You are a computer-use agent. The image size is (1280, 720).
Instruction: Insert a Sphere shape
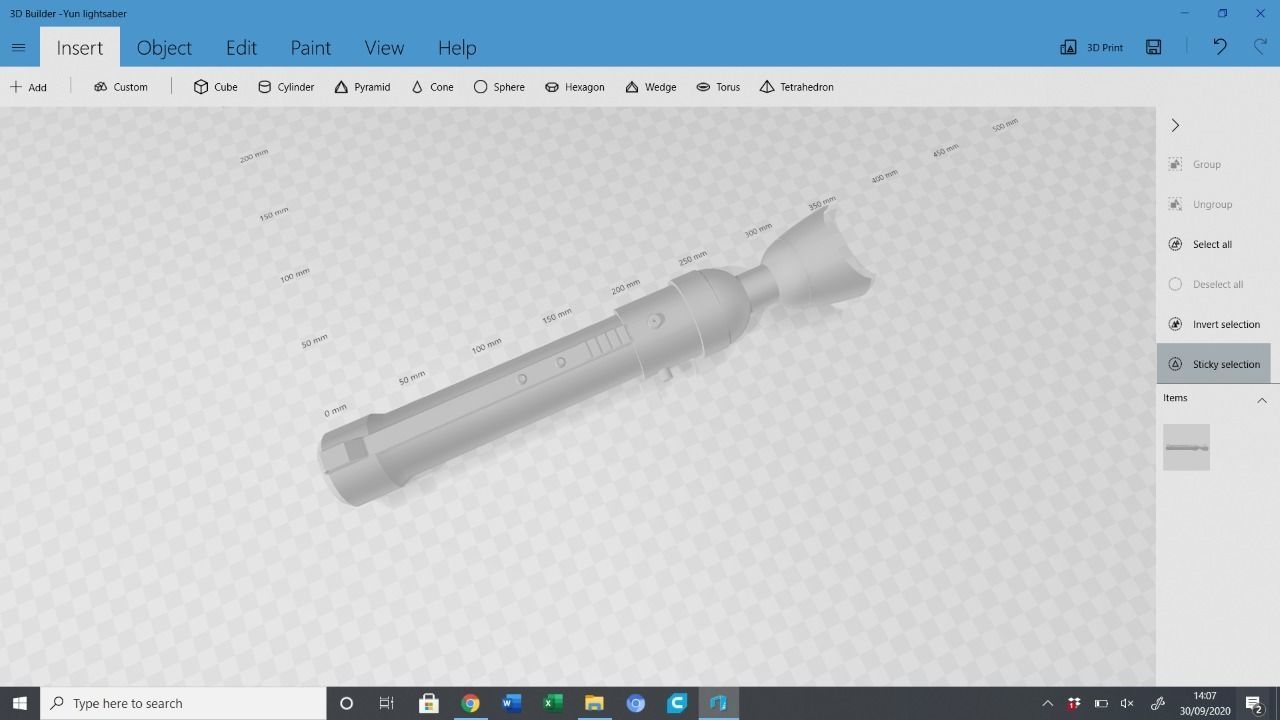tap(499, 87)
